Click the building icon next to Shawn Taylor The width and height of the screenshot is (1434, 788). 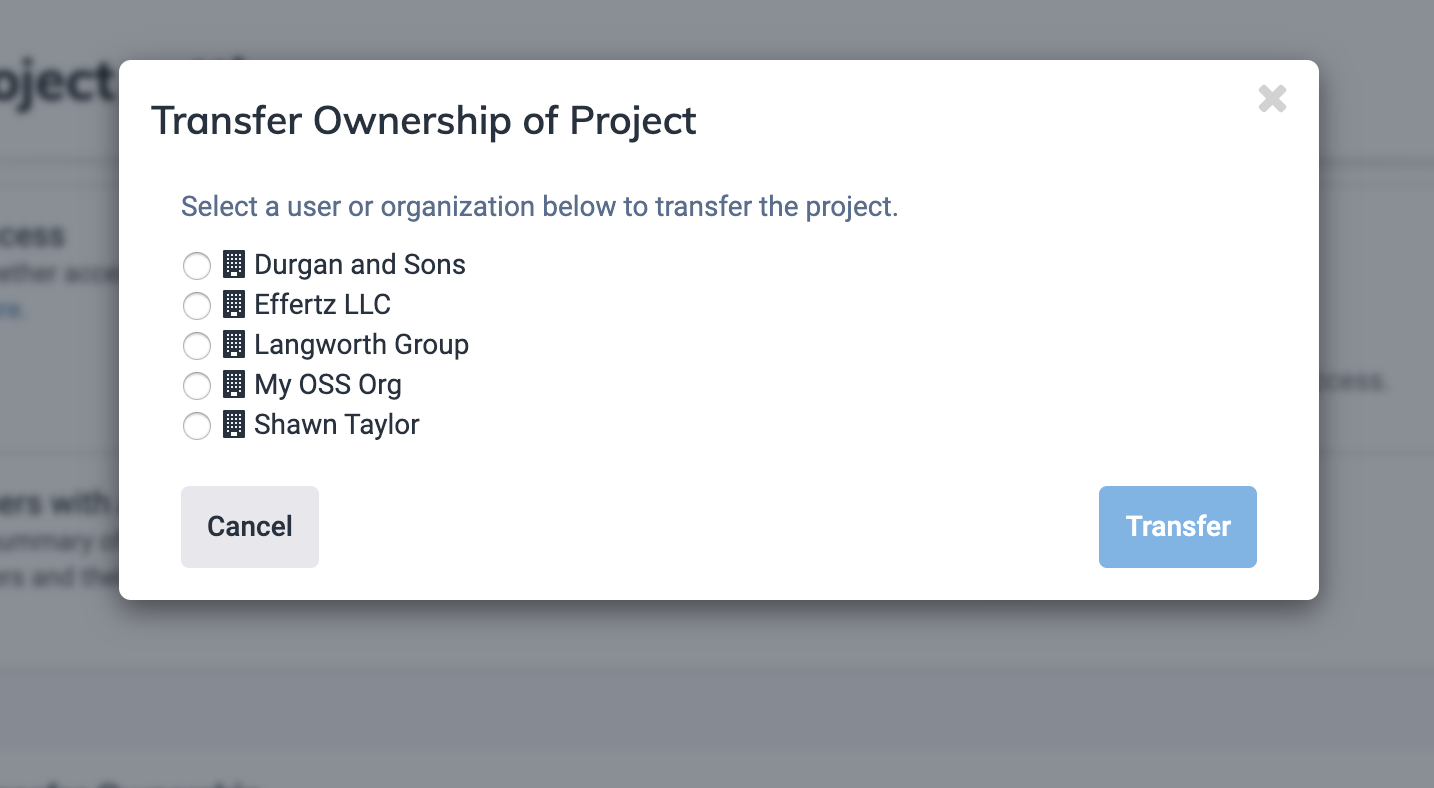pos(233,424)
